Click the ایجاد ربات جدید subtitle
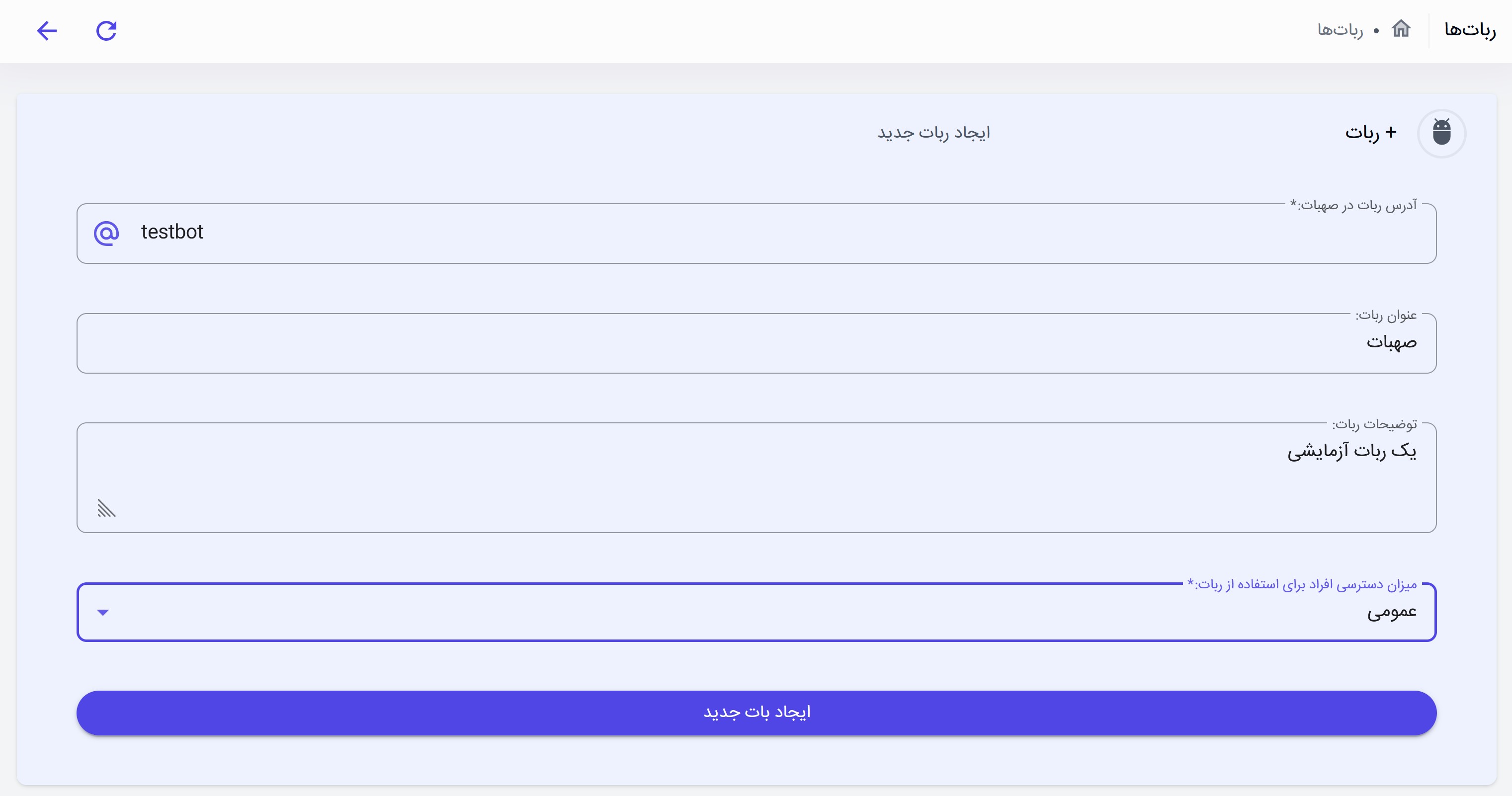The image size is (1512, 796). (933, 133)
